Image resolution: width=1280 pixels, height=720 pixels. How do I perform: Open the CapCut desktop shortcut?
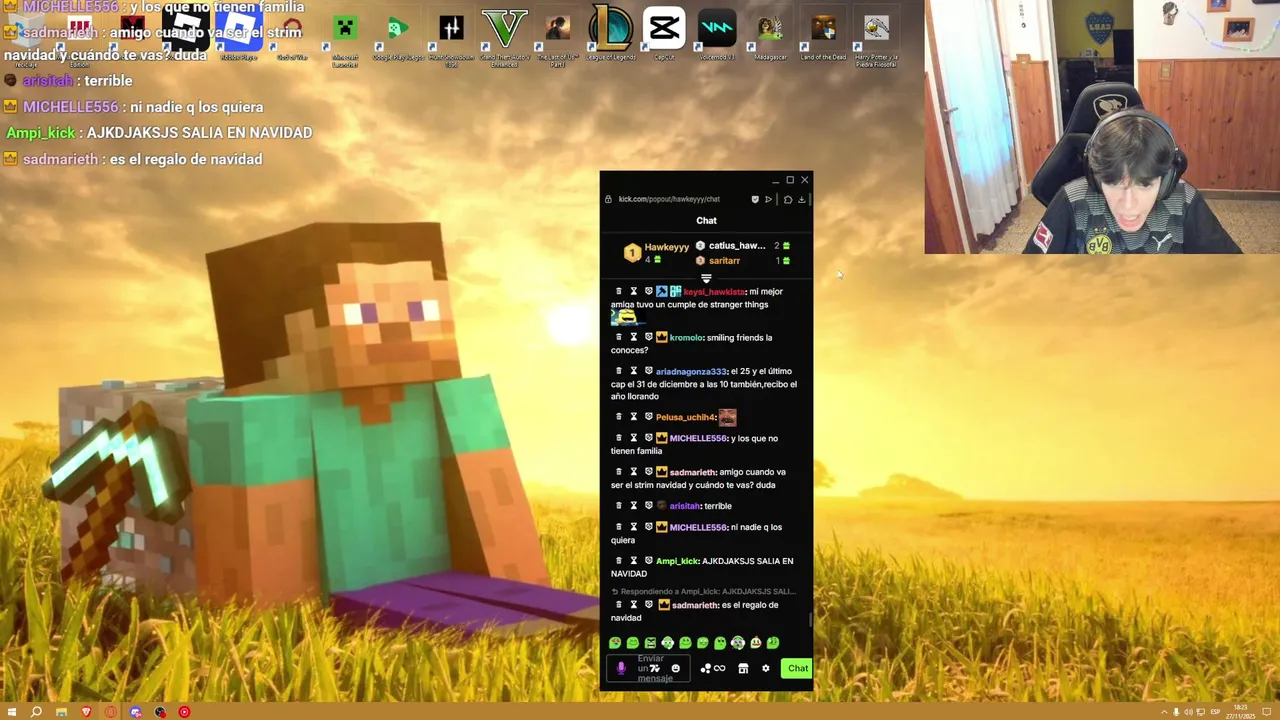click(x=663, y=33)
